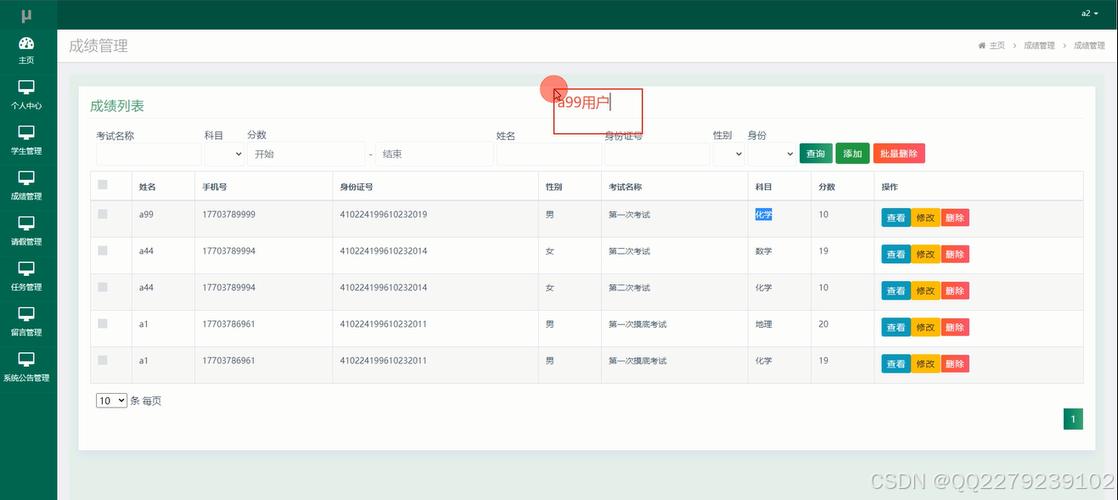Click 查看 for the a99 row

coord(896,218)
